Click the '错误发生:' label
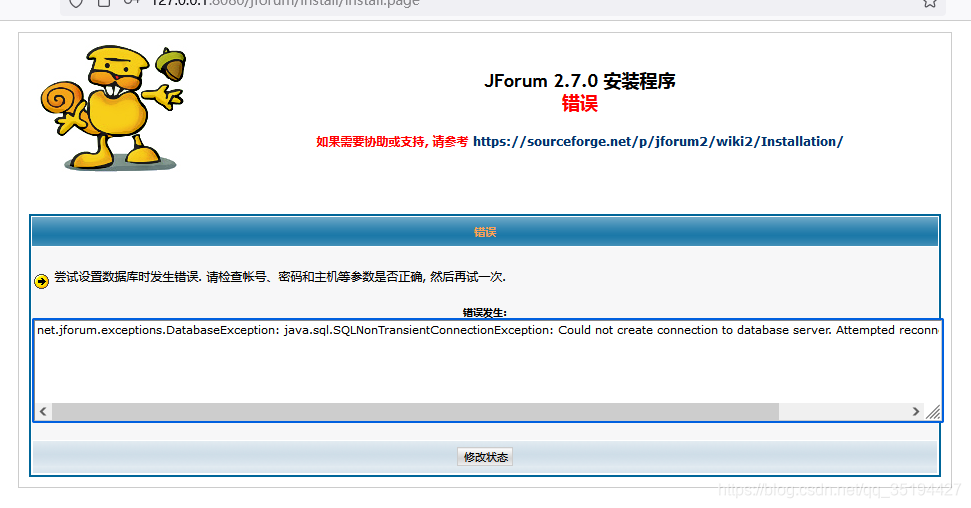 (x=485, y=312)
